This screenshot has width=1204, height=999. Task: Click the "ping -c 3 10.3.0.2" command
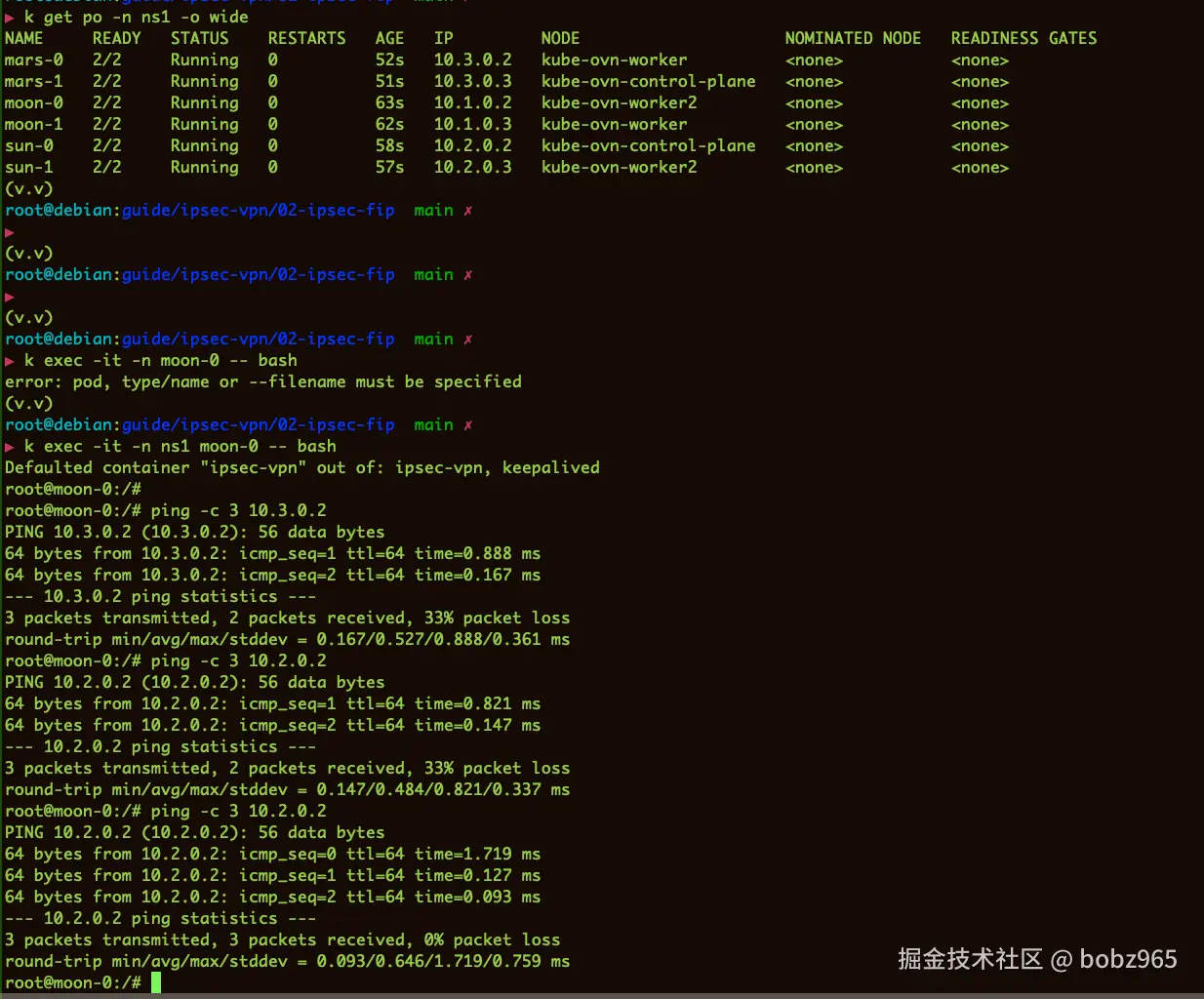pos(239,510)
